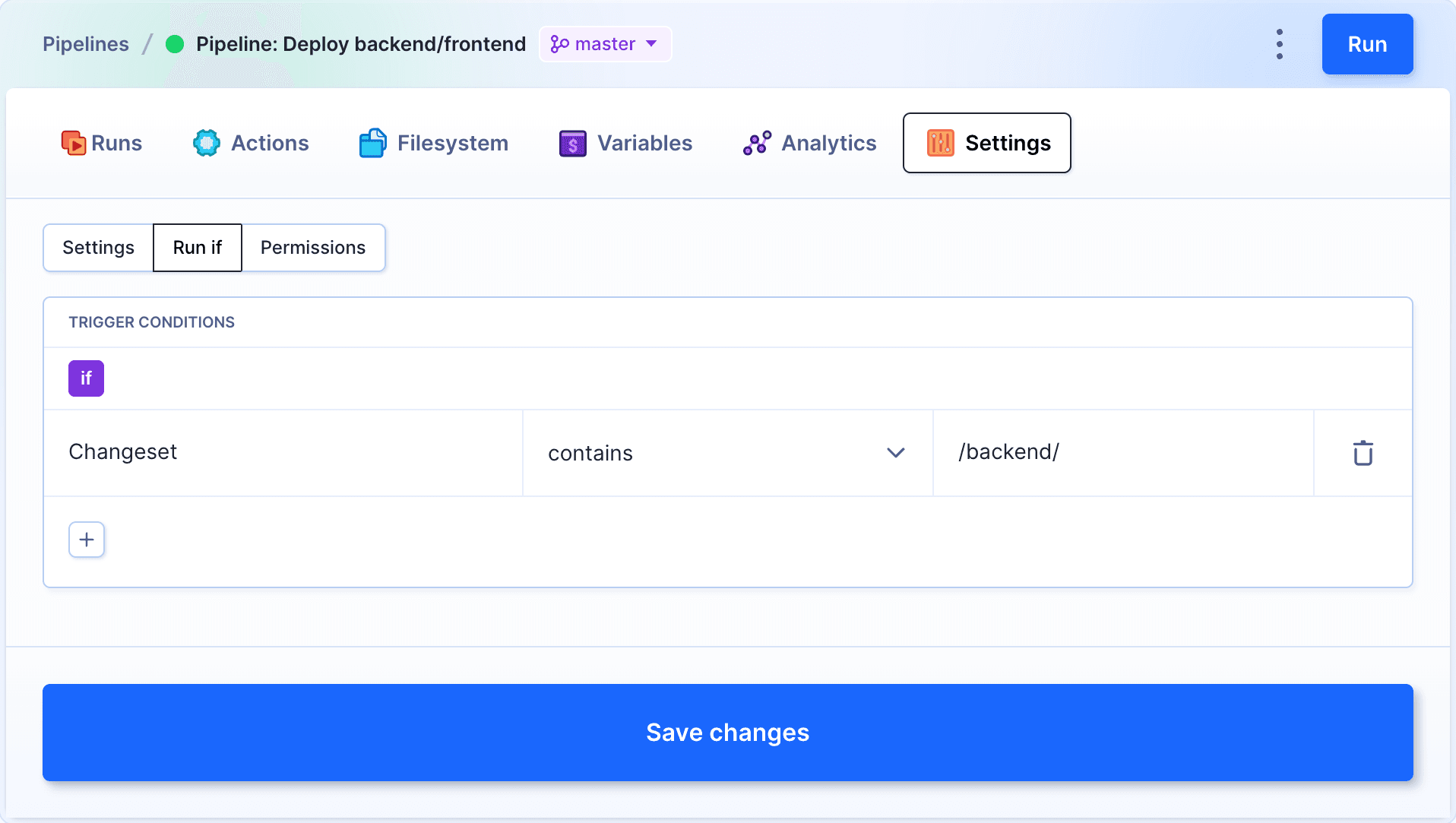
Task: Open the master branch dropdown
Action: click(x=605, y=44)
